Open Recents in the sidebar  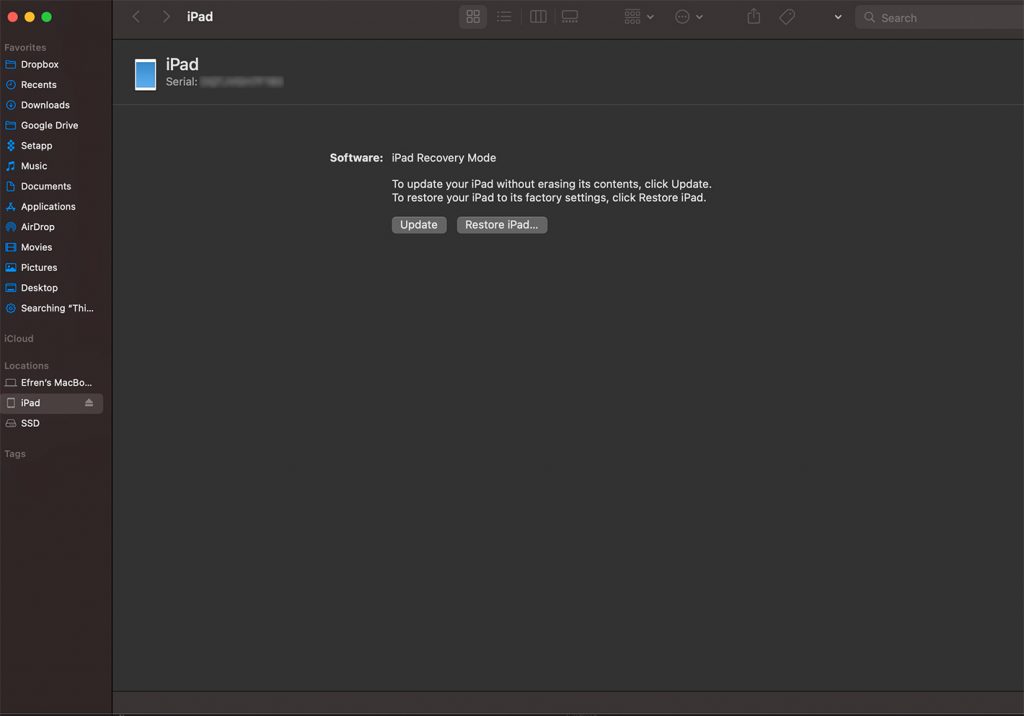52,85
